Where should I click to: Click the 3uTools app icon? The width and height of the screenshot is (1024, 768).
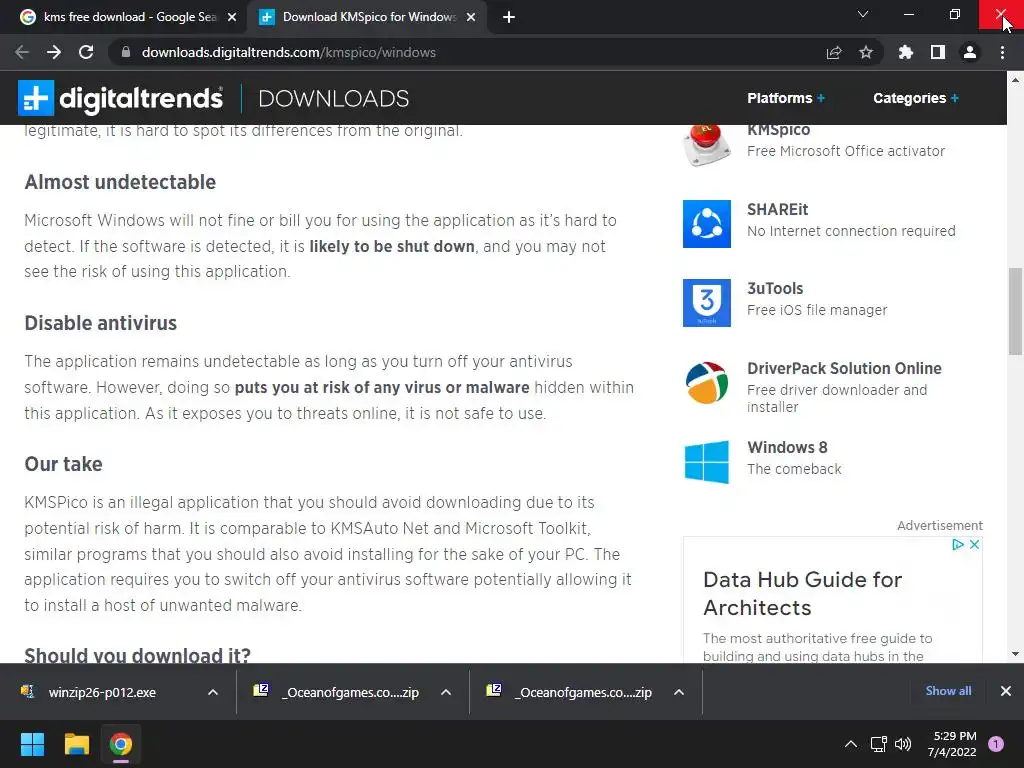point(707,303)
